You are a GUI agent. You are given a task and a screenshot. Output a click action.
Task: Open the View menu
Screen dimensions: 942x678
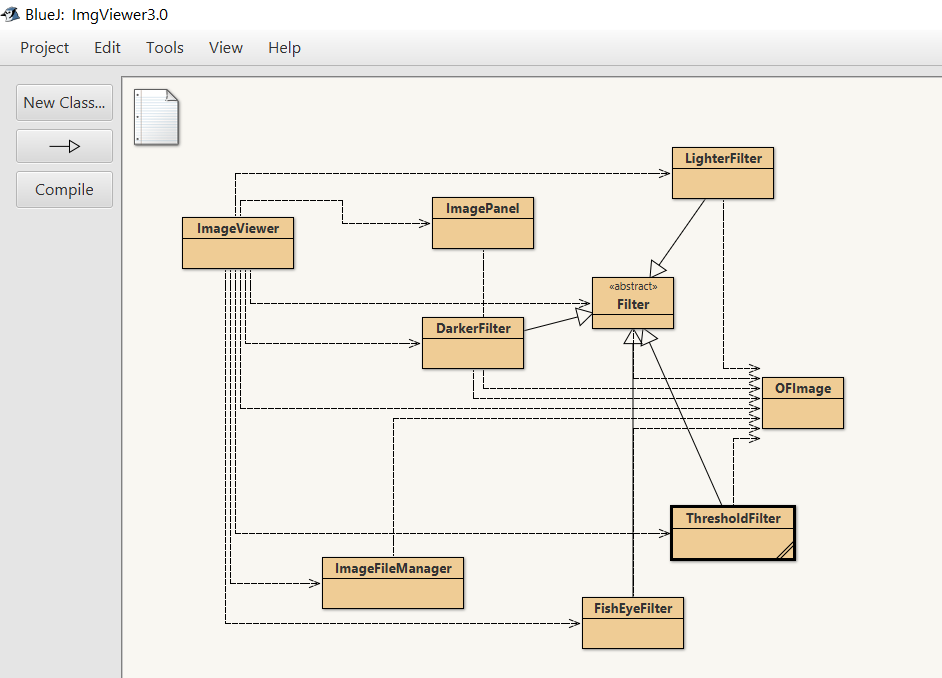coord(225,47)
